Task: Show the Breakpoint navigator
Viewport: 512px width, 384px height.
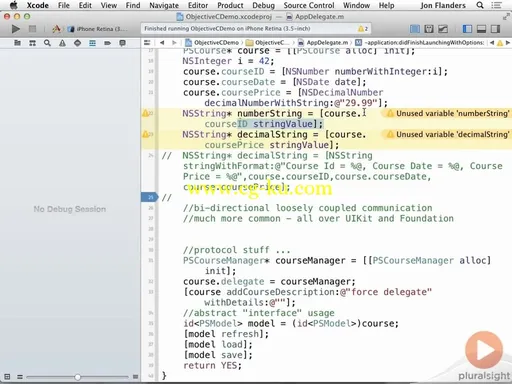Action: coord(107,43)
